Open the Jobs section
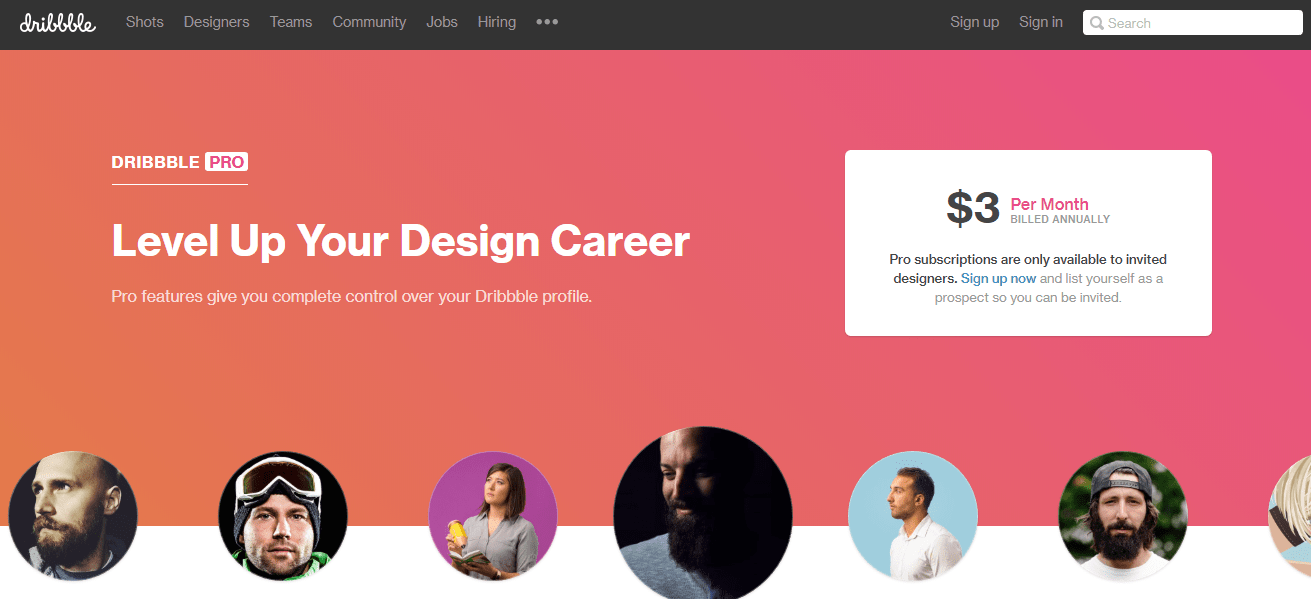Image resolution: width=1311 pixels, height=599 pixels. pyautogui.click(x=442, y=22)
